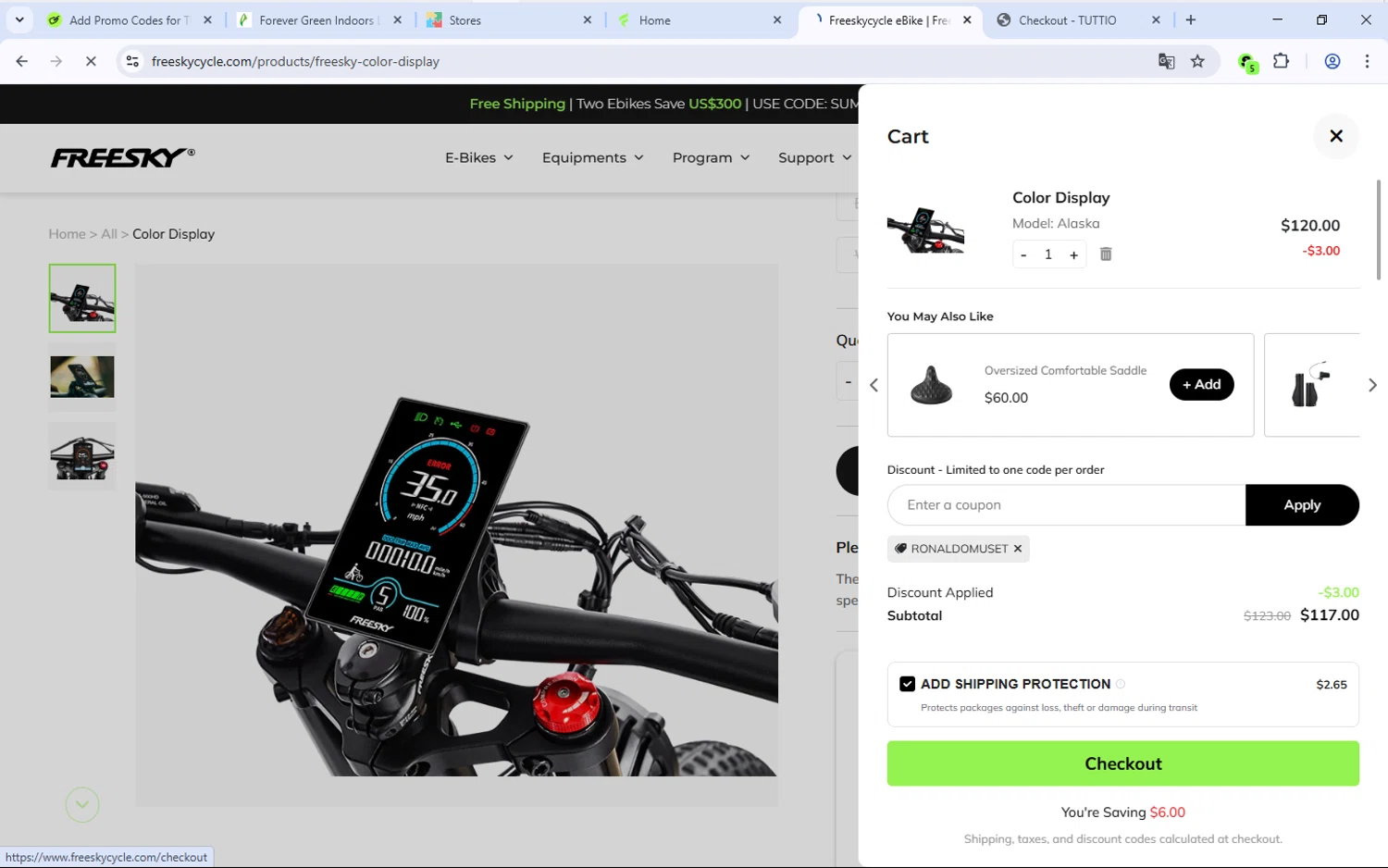The image size is (1388, 868).
Task: Focus the Enter a coupon field
Action: pyautogui.click(x=1066, y=505)
